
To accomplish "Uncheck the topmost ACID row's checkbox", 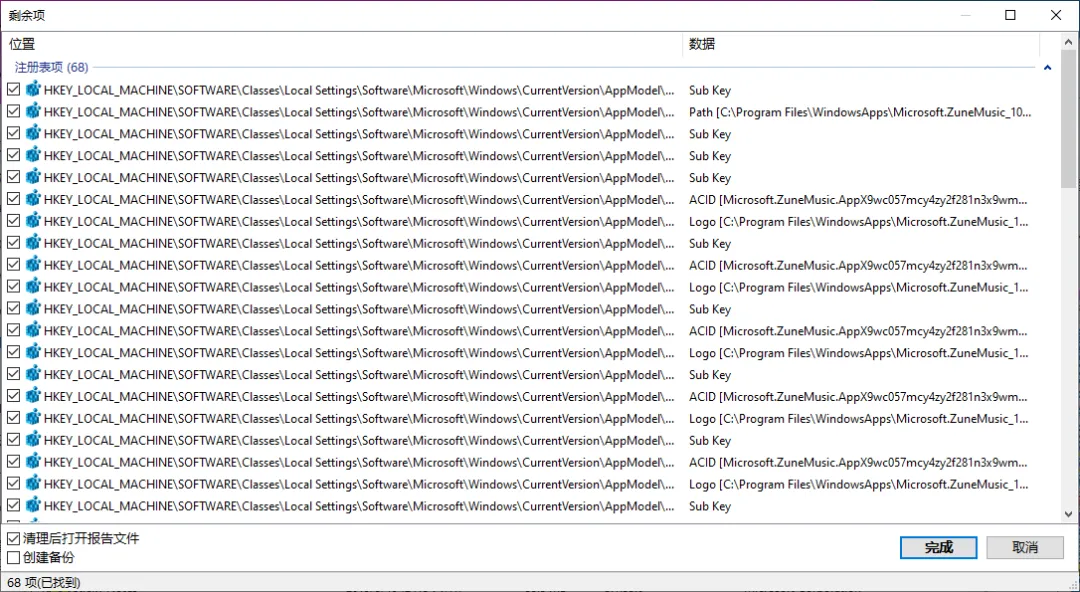I will pos(14,199).
